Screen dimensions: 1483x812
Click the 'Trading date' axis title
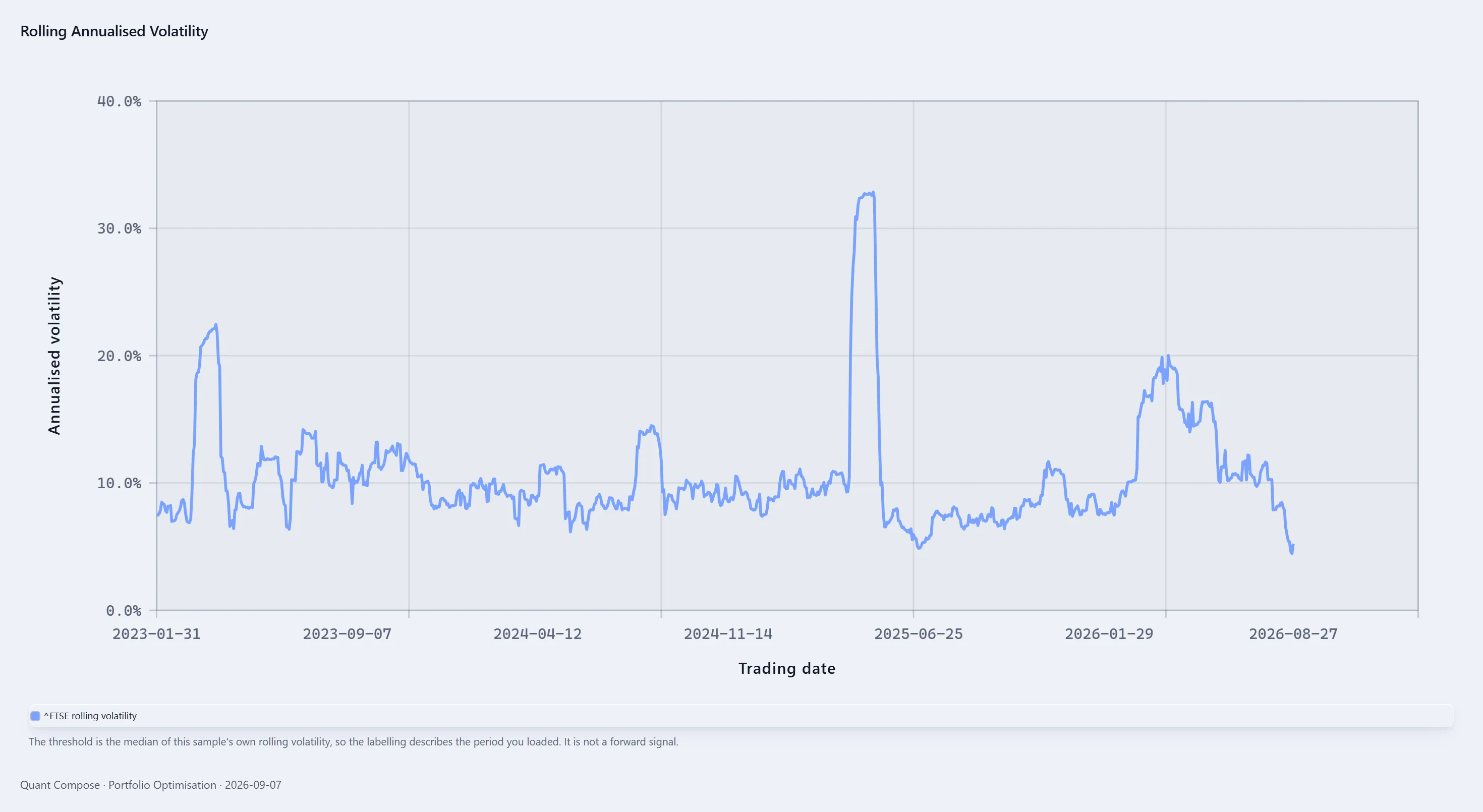(787, 669)
